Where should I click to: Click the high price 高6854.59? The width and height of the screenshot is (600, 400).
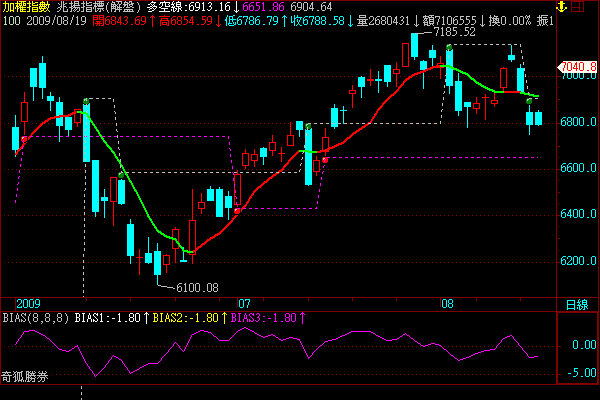pyautogui.click(x=186, y=21)
